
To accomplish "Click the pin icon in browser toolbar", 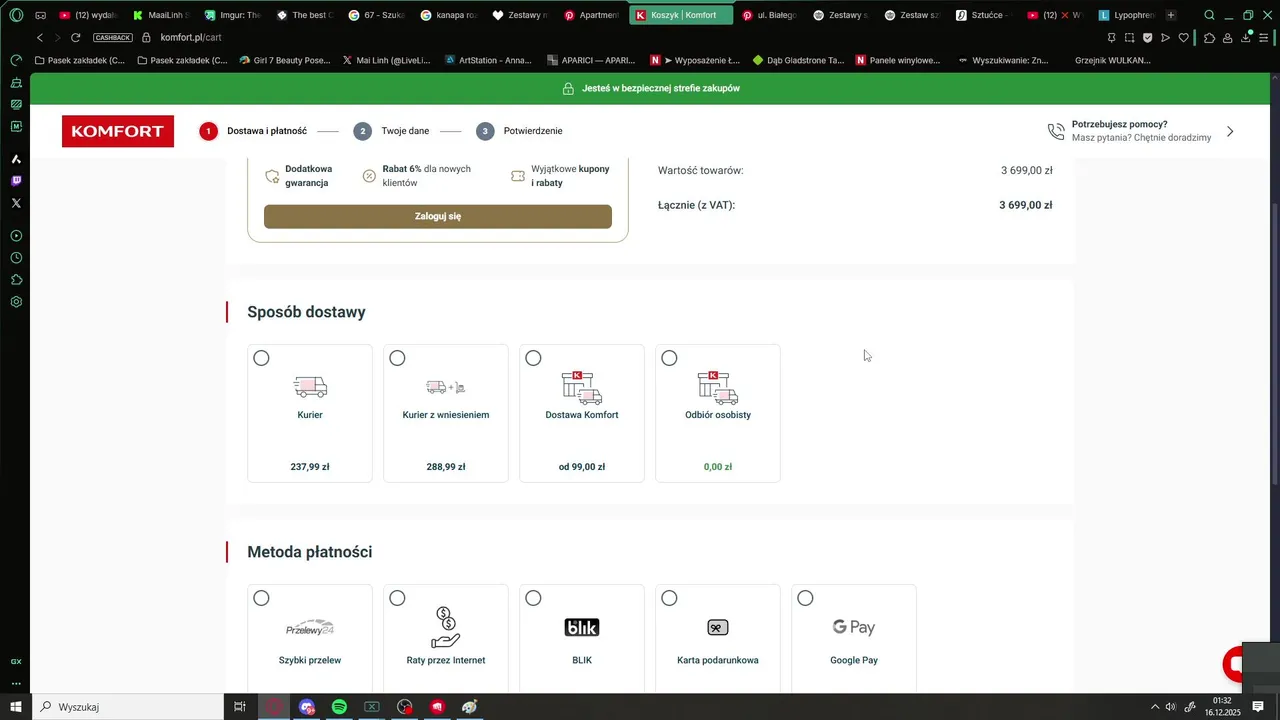I will click(x=1111, y=37).
